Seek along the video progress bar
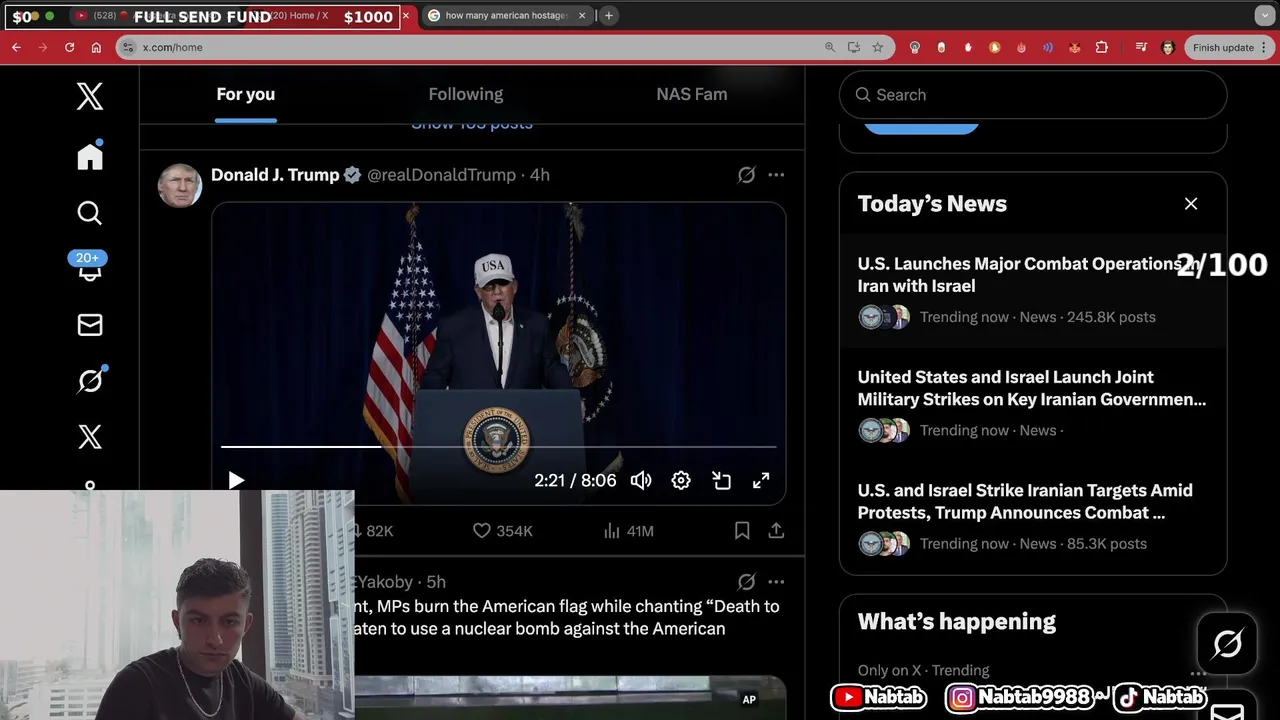Image resolution: width=1280 pixels, height=720 pixels. (498, 447)
